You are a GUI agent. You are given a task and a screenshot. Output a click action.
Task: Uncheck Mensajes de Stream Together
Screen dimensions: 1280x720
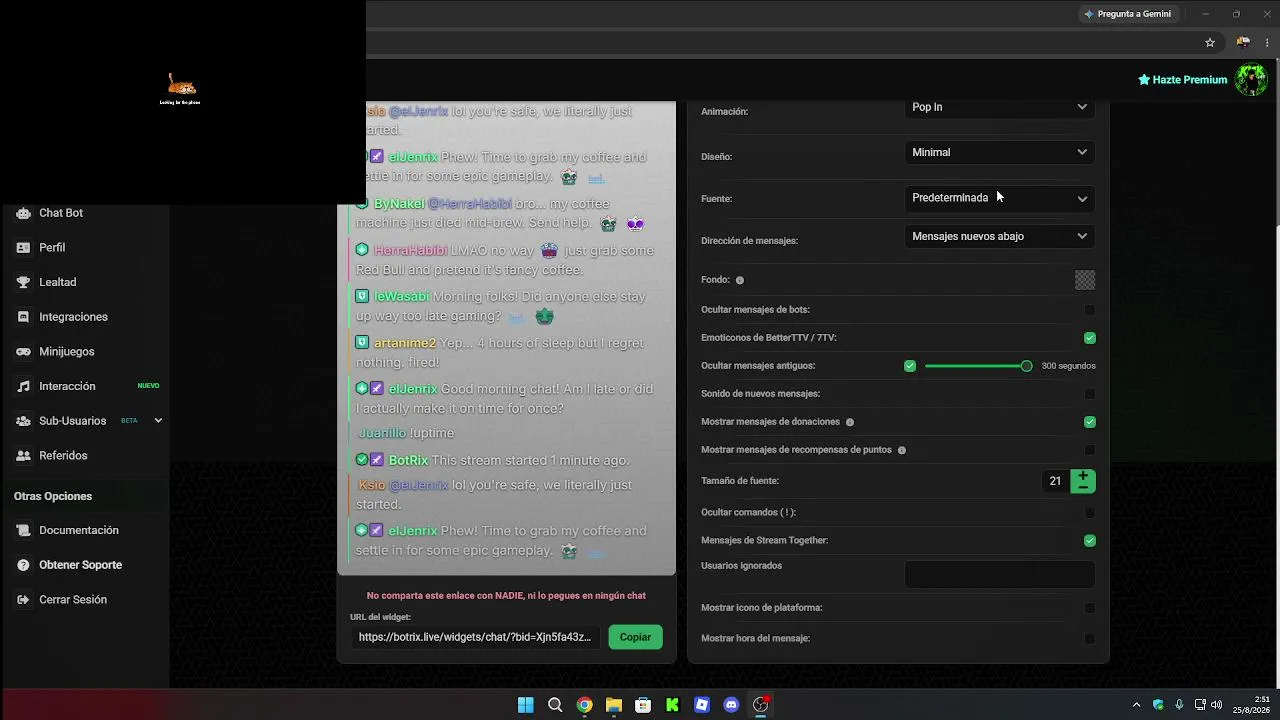[1090, 541]
